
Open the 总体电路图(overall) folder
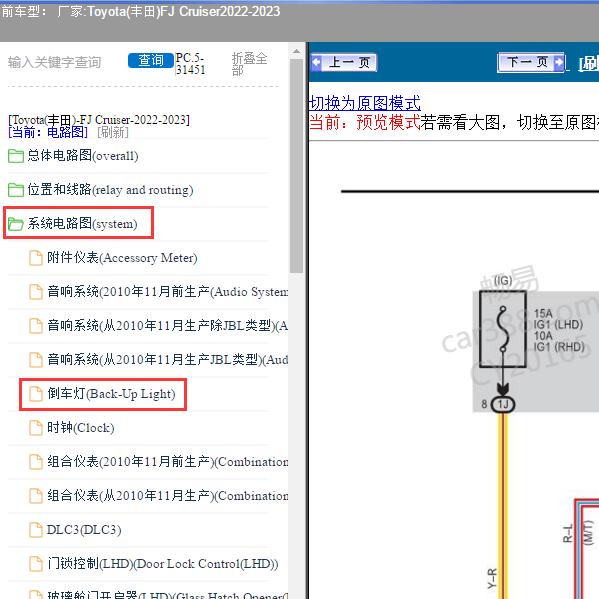click(x=83, y=155)
